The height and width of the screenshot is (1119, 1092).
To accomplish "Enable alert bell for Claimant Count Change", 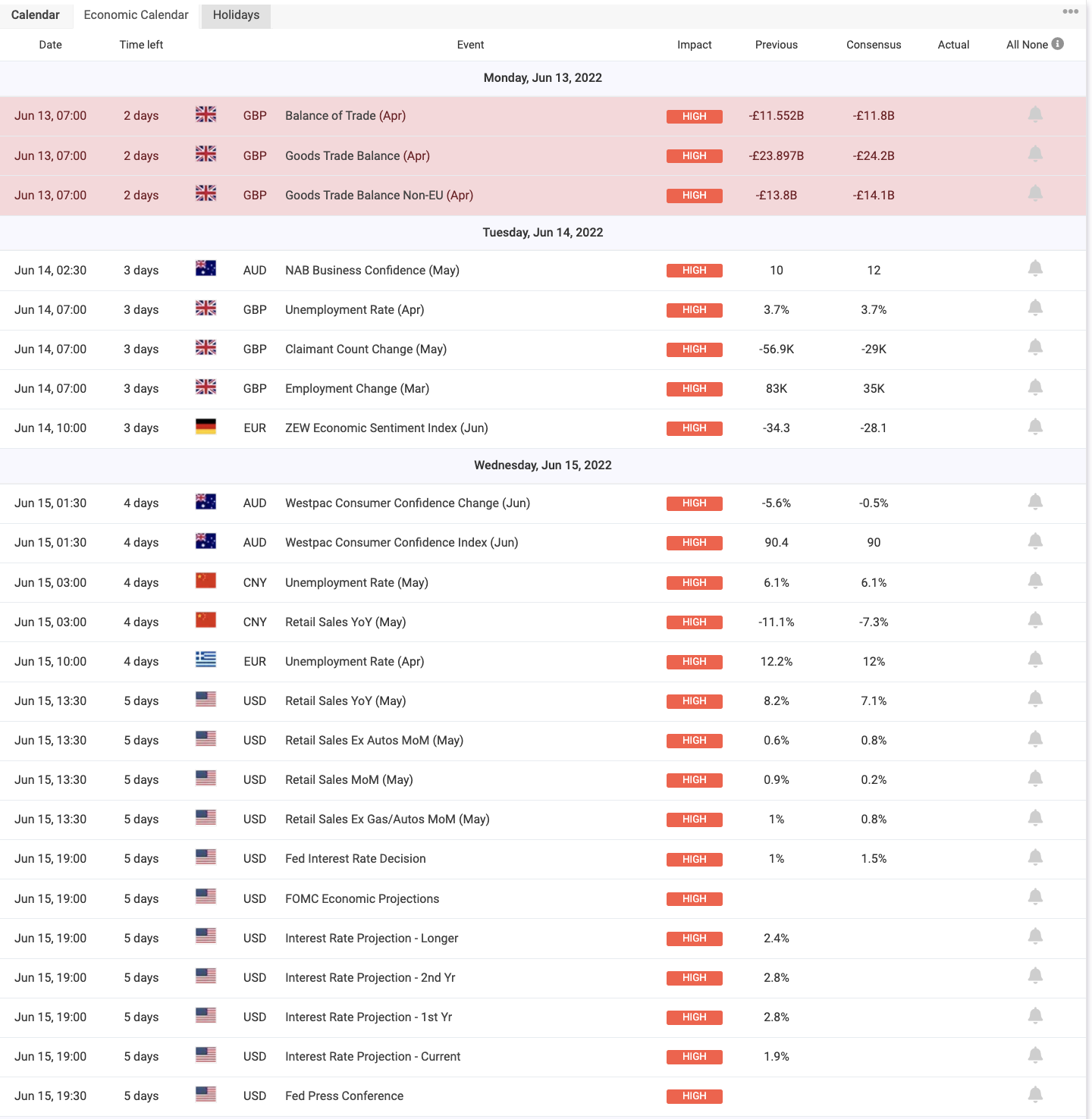I will coord(1035,347).
